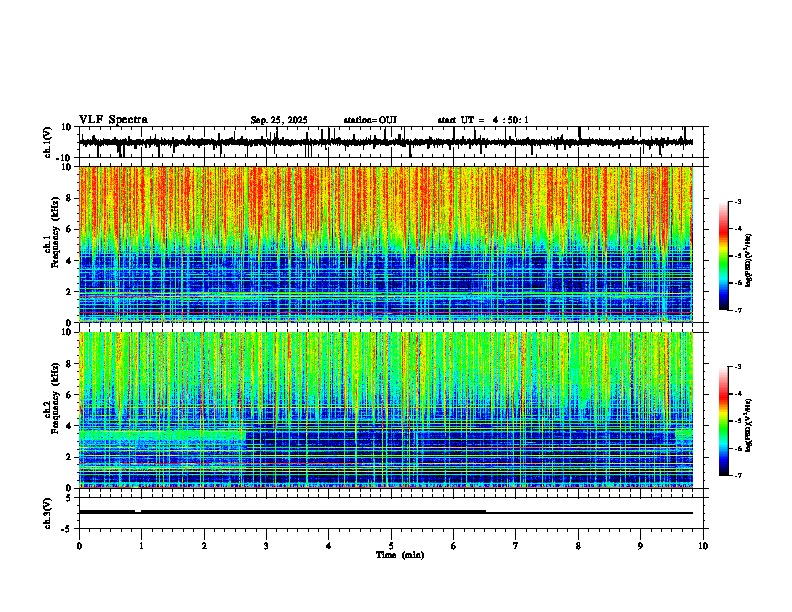Click inside the ch.2 spectrogram panel
Screen dimensions: 792x612
pos(386,410)
